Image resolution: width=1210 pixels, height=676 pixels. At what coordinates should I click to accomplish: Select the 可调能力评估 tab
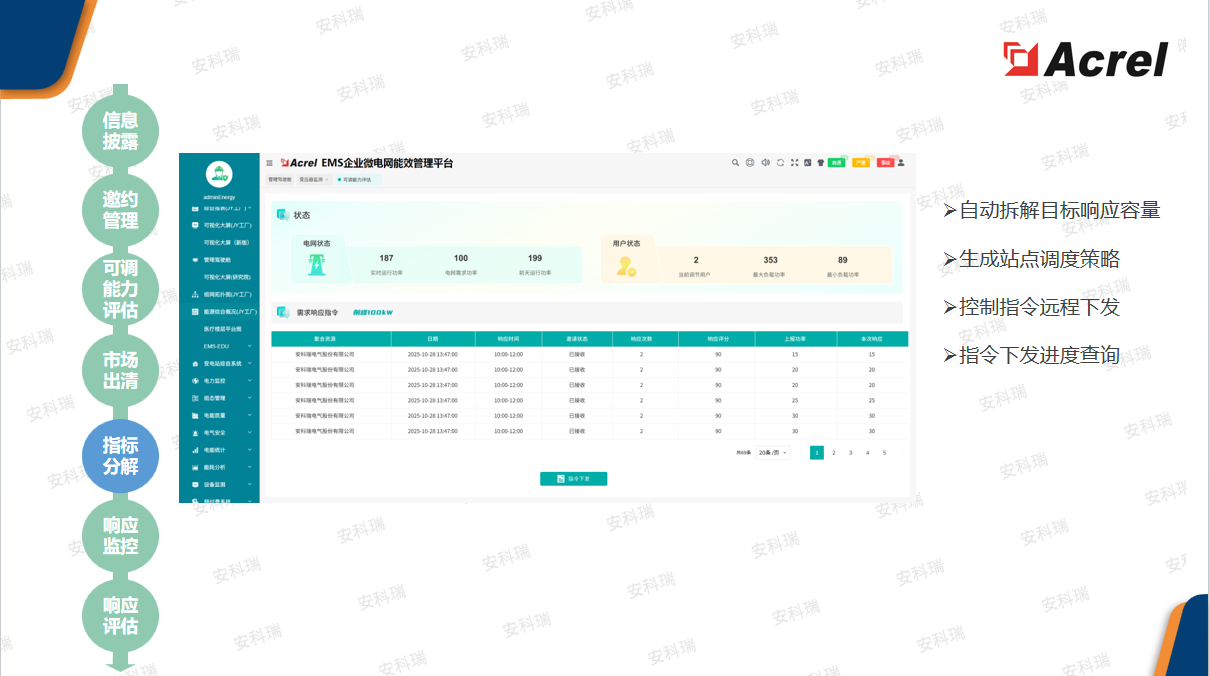(357, 180)
